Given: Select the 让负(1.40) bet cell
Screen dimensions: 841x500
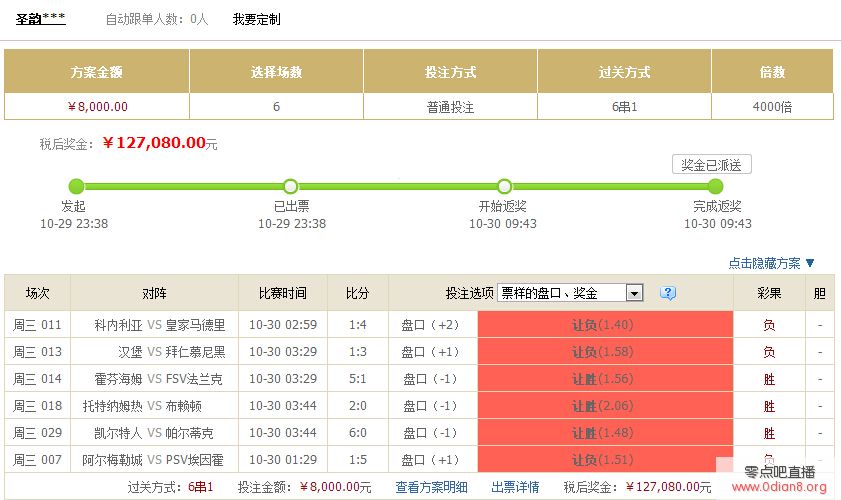Looking at the screenshot, I should pos(603,325).
